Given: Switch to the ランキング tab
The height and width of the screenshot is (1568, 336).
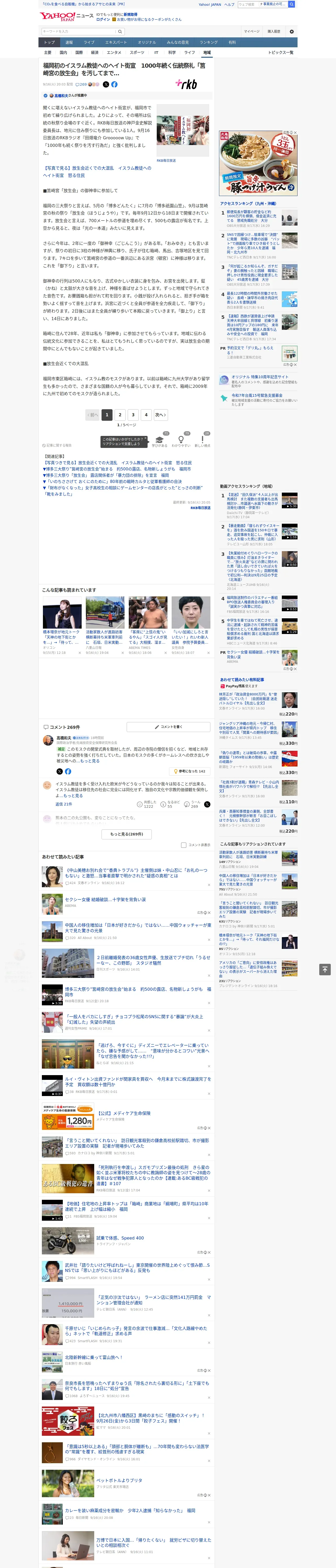Looking at the screenshot, I should click(x=209, y=43).
